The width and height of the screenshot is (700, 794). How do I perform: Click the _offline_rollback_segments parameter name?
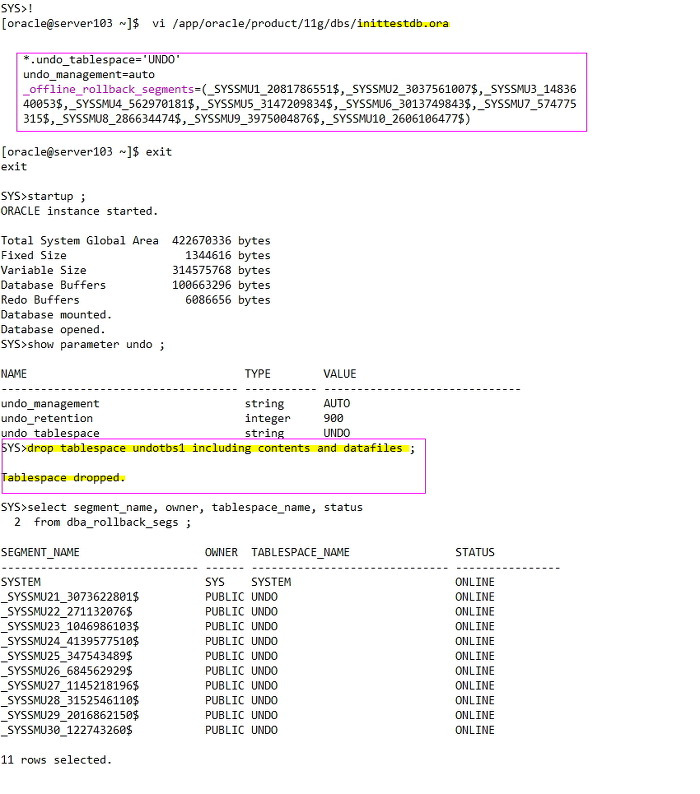tap(108, 89)
